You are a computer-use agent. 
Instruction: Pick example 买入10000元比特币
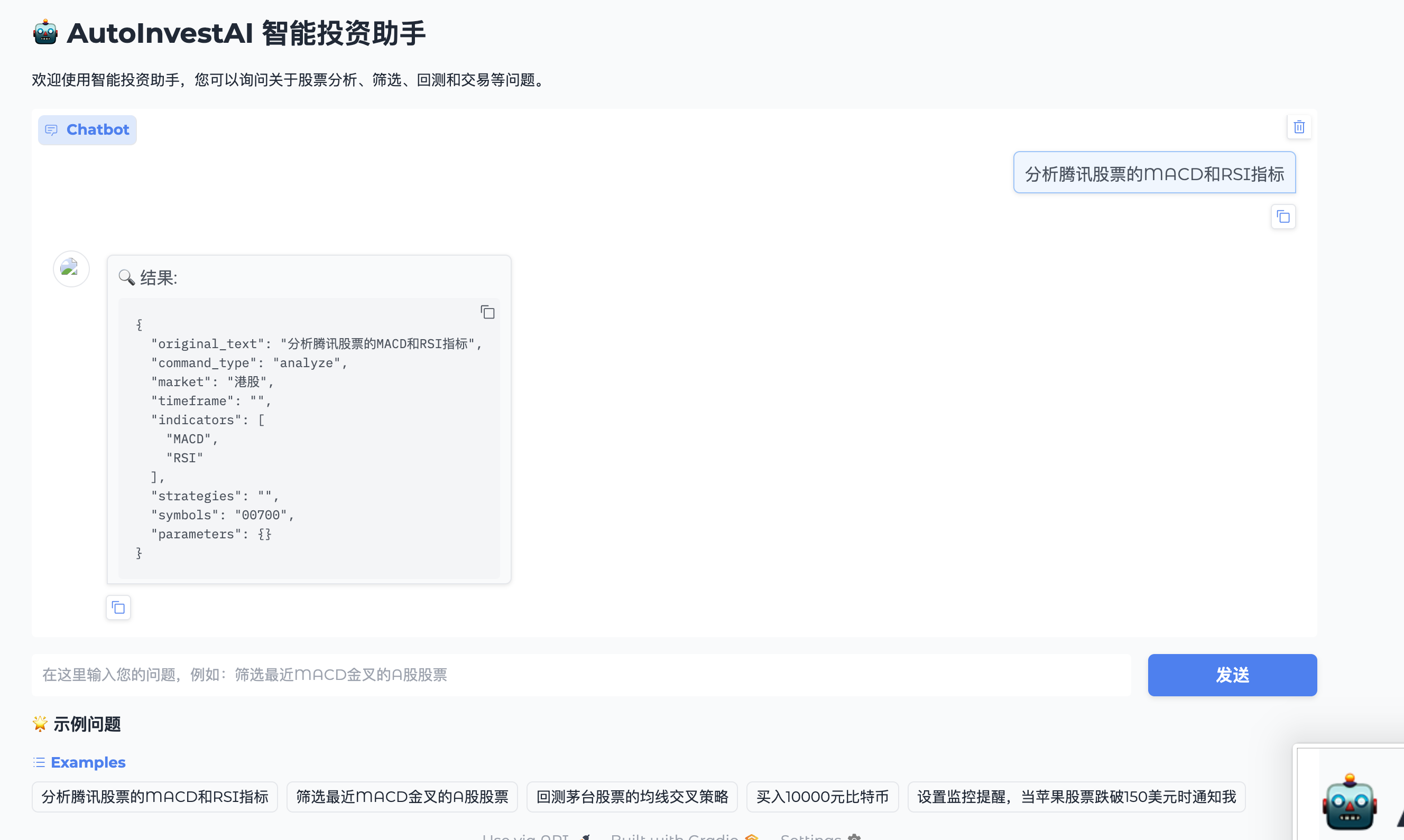click(822, 797)
